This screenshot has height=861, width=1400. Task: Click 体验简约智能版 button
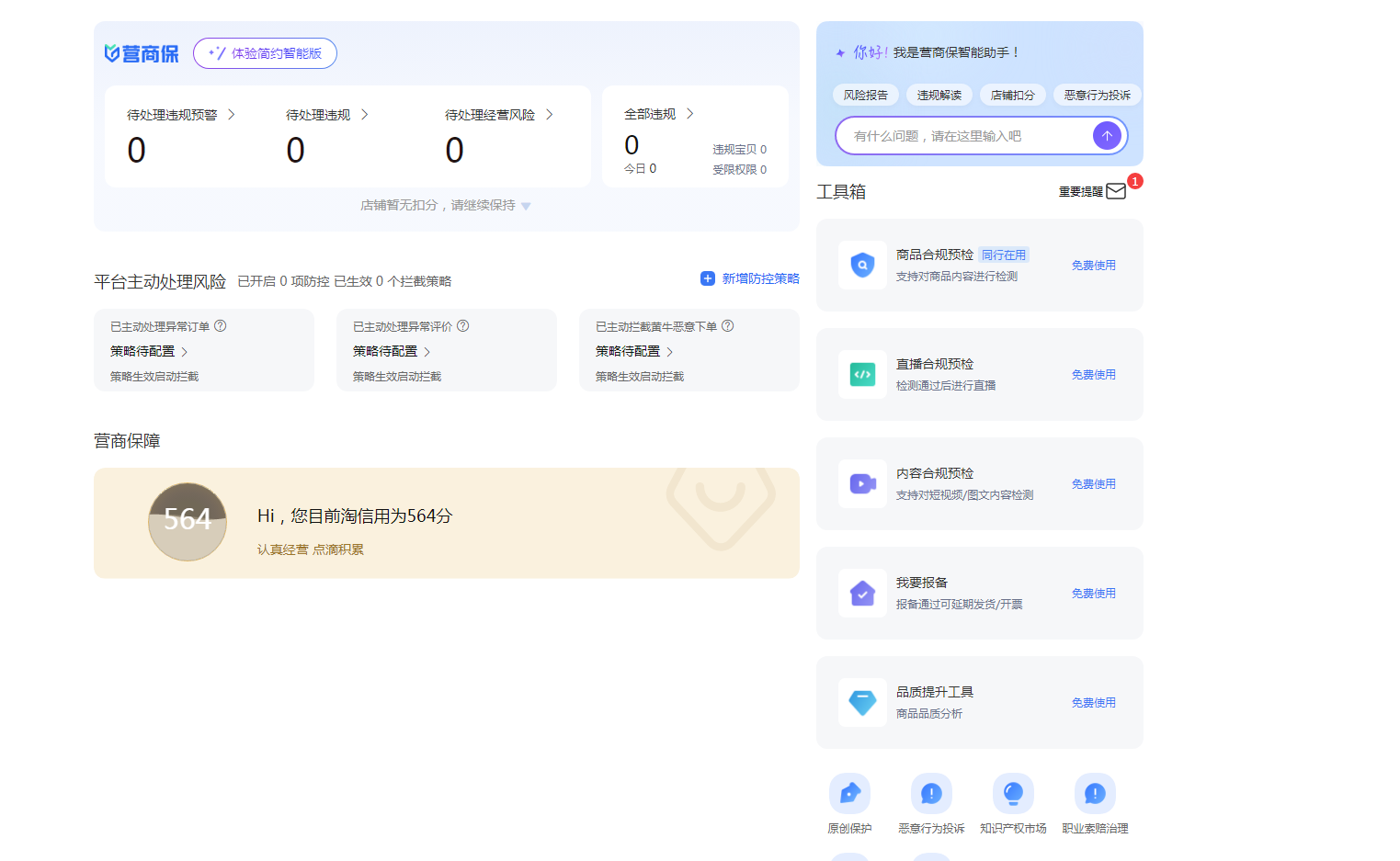coord(265,53)
